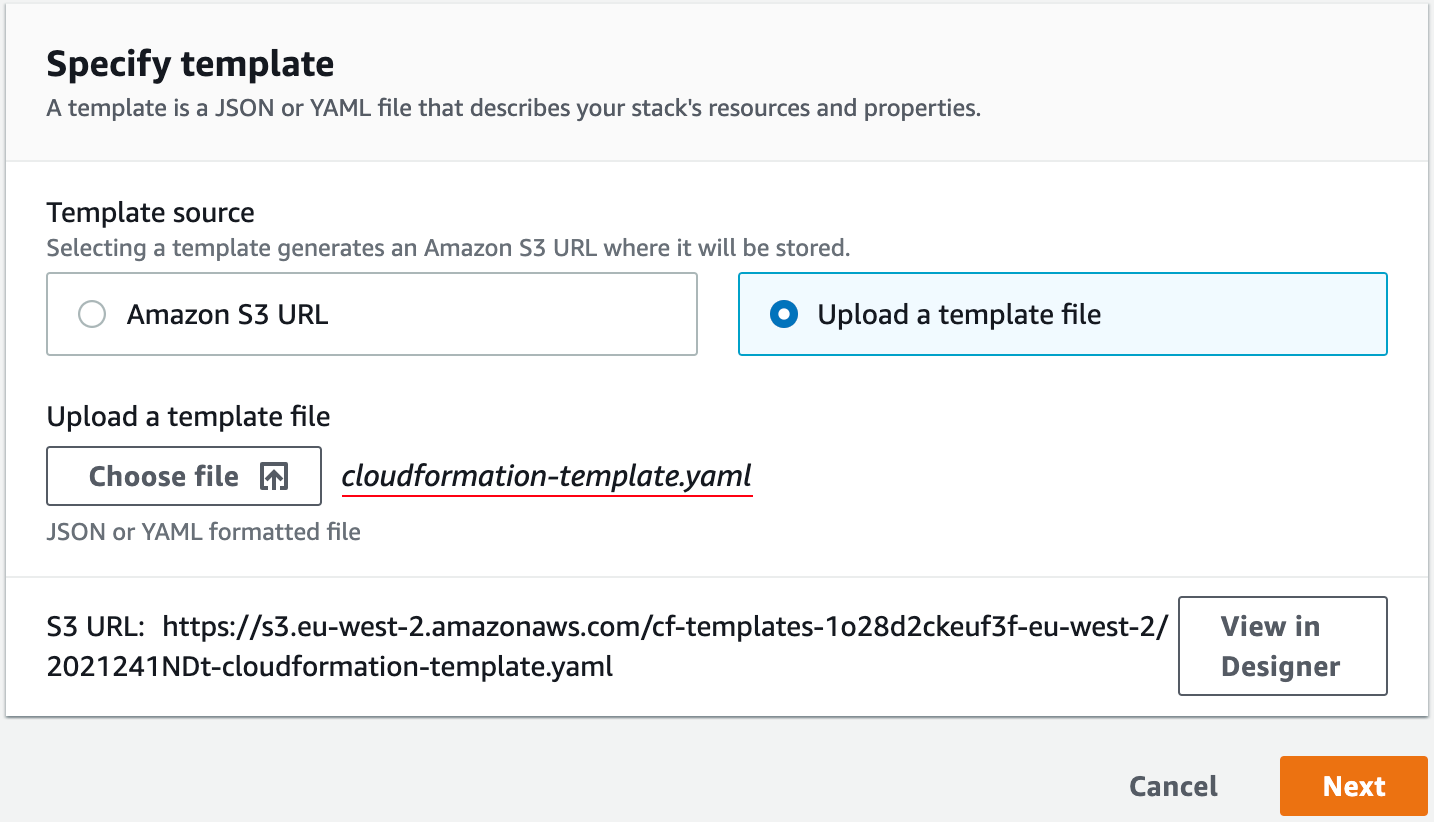Image resolution: width=1434 pixels, height=822 pixels.
Task: Click the upload icon in Choose file
Action: 274,477
